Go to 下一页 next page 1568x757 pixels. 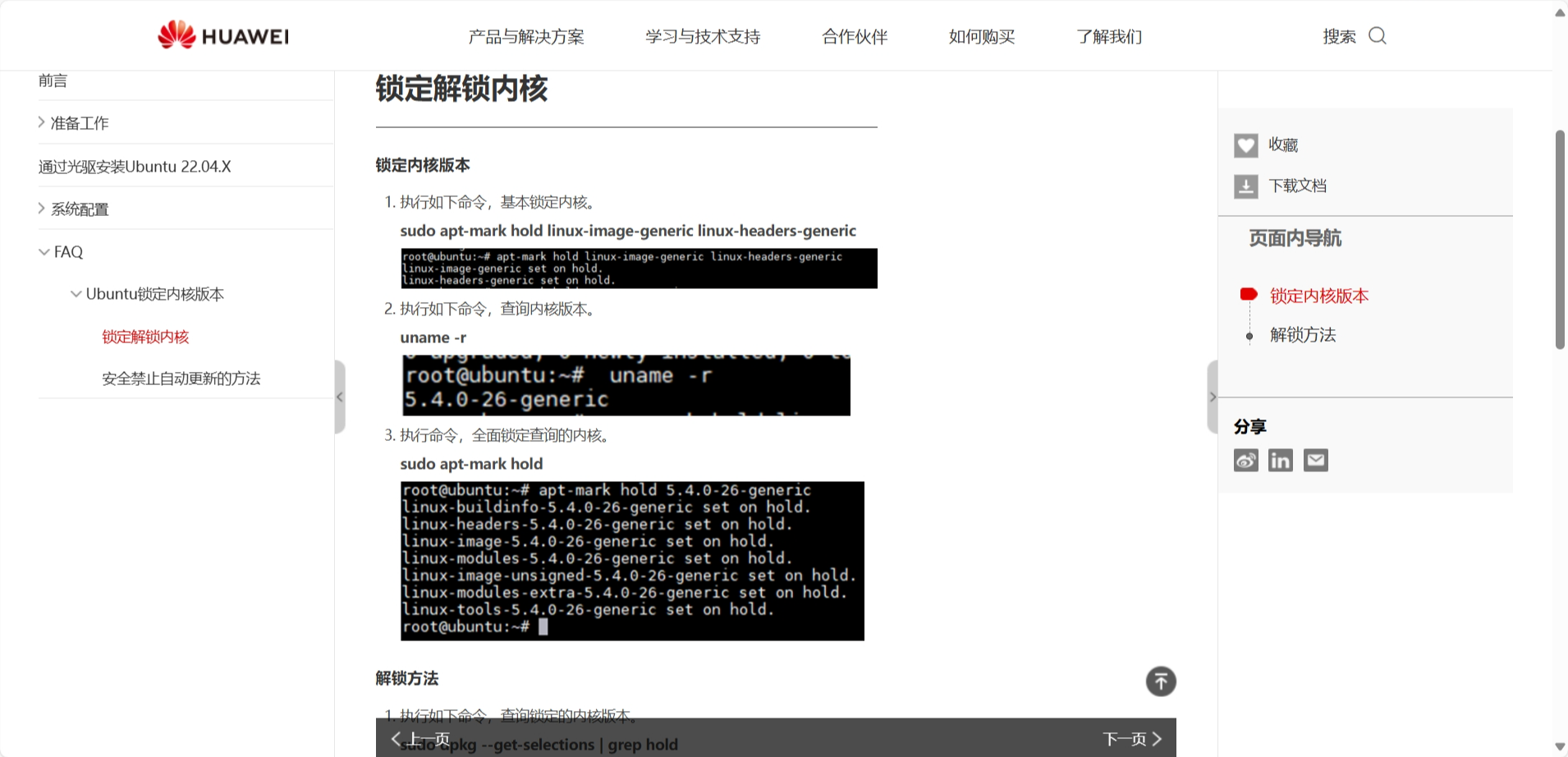(1133, 739)
